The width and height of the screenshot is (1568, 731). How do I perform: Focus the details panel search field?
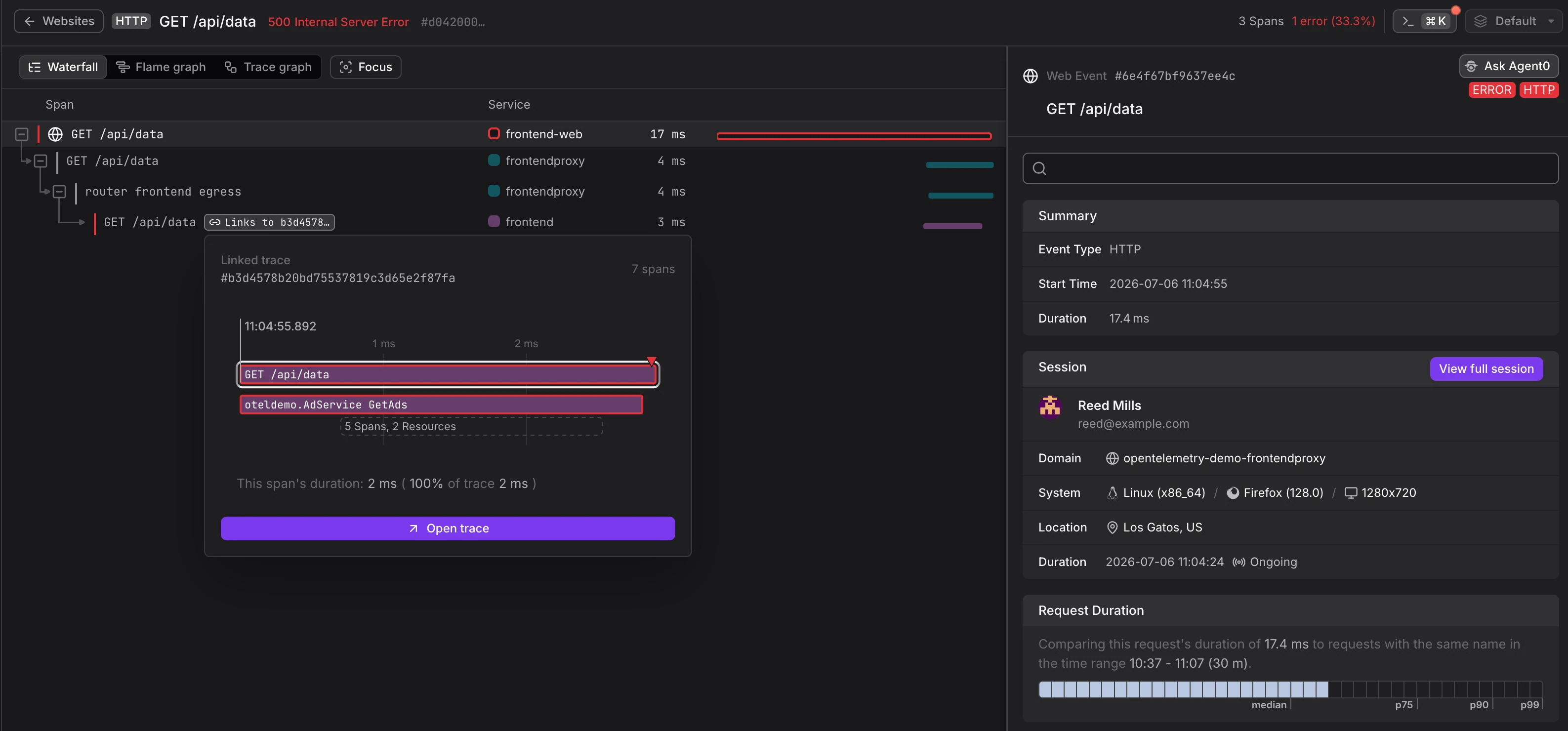click(1290, 168)
